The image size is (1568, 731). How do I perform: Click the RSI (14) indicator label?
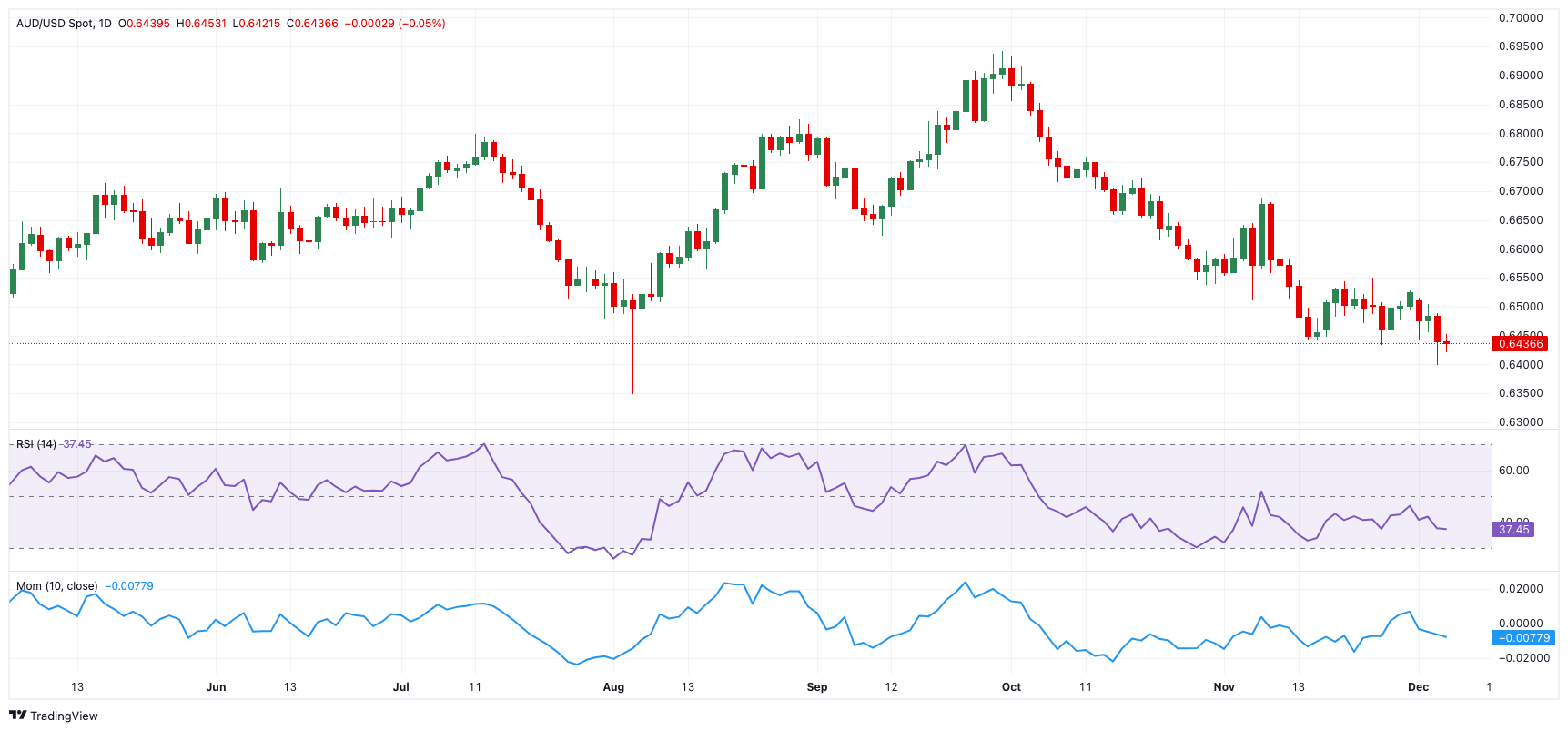pyautogui.click(x=36, y=444)
